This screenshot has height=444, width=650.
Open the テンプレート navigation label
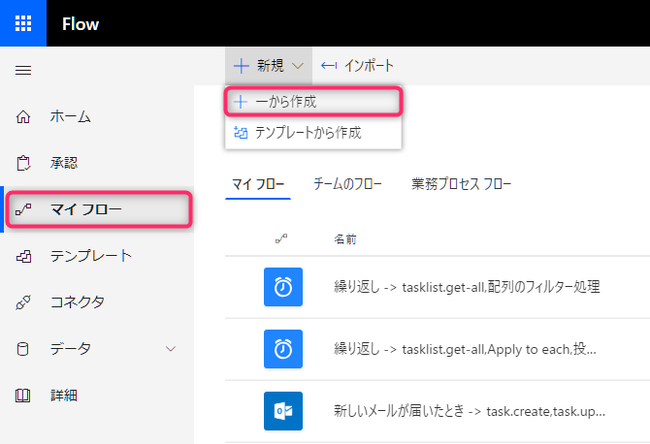[91, 256]
